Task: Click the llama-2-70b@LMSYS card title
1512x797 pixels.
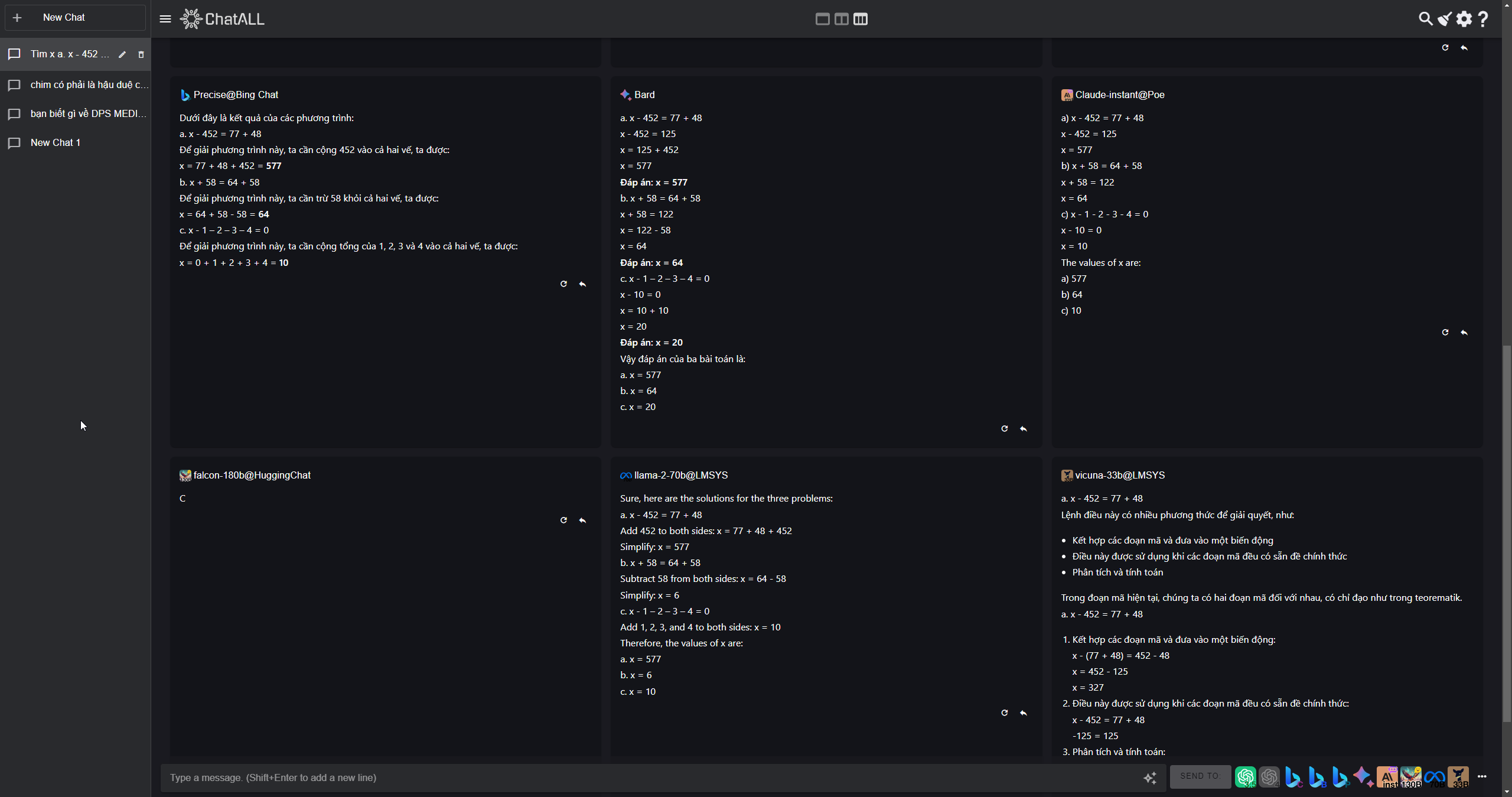Action: tap(681, 475)
